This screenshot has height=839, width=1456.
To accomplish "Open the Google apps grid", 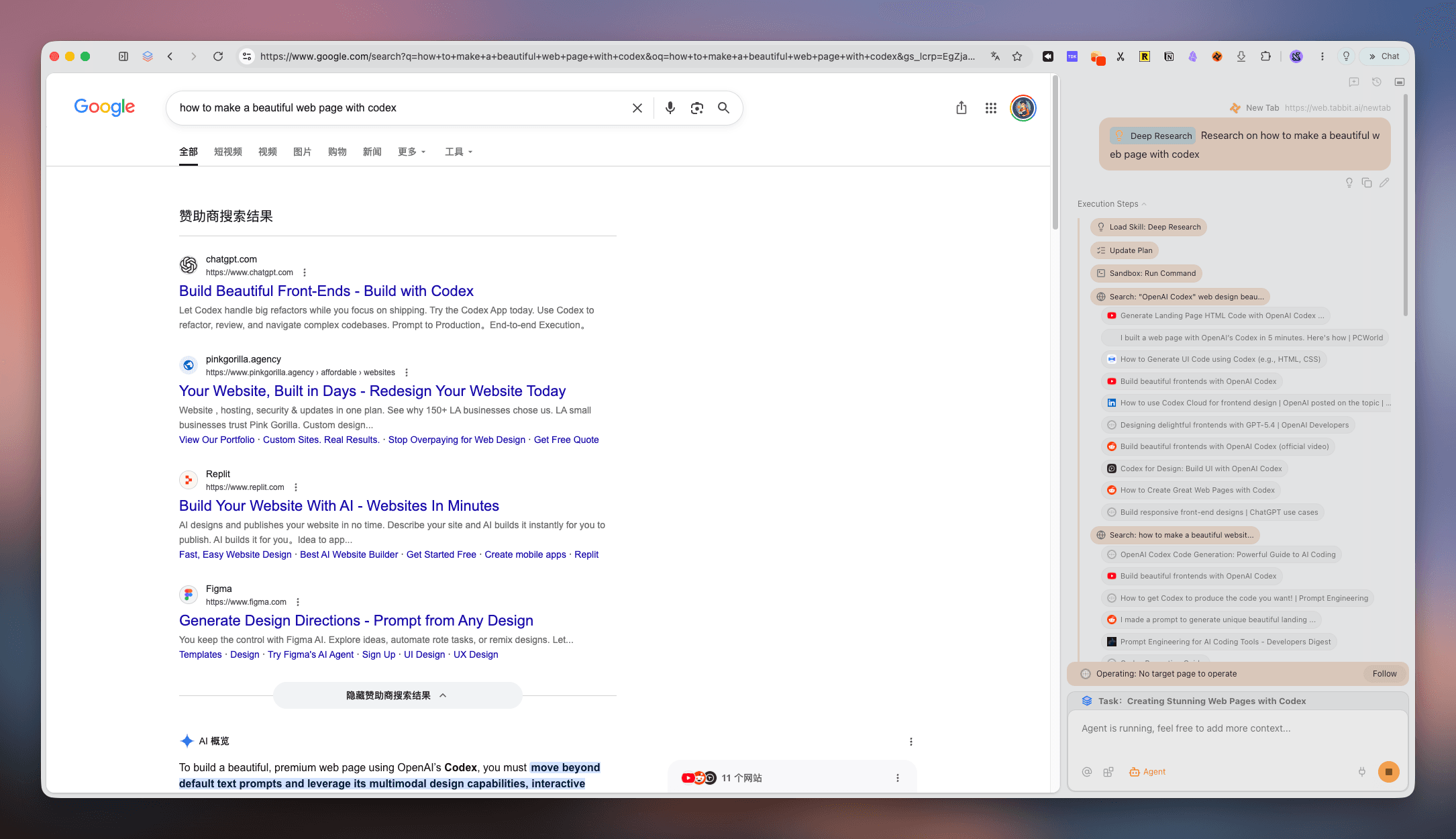I will click(991, 108).
